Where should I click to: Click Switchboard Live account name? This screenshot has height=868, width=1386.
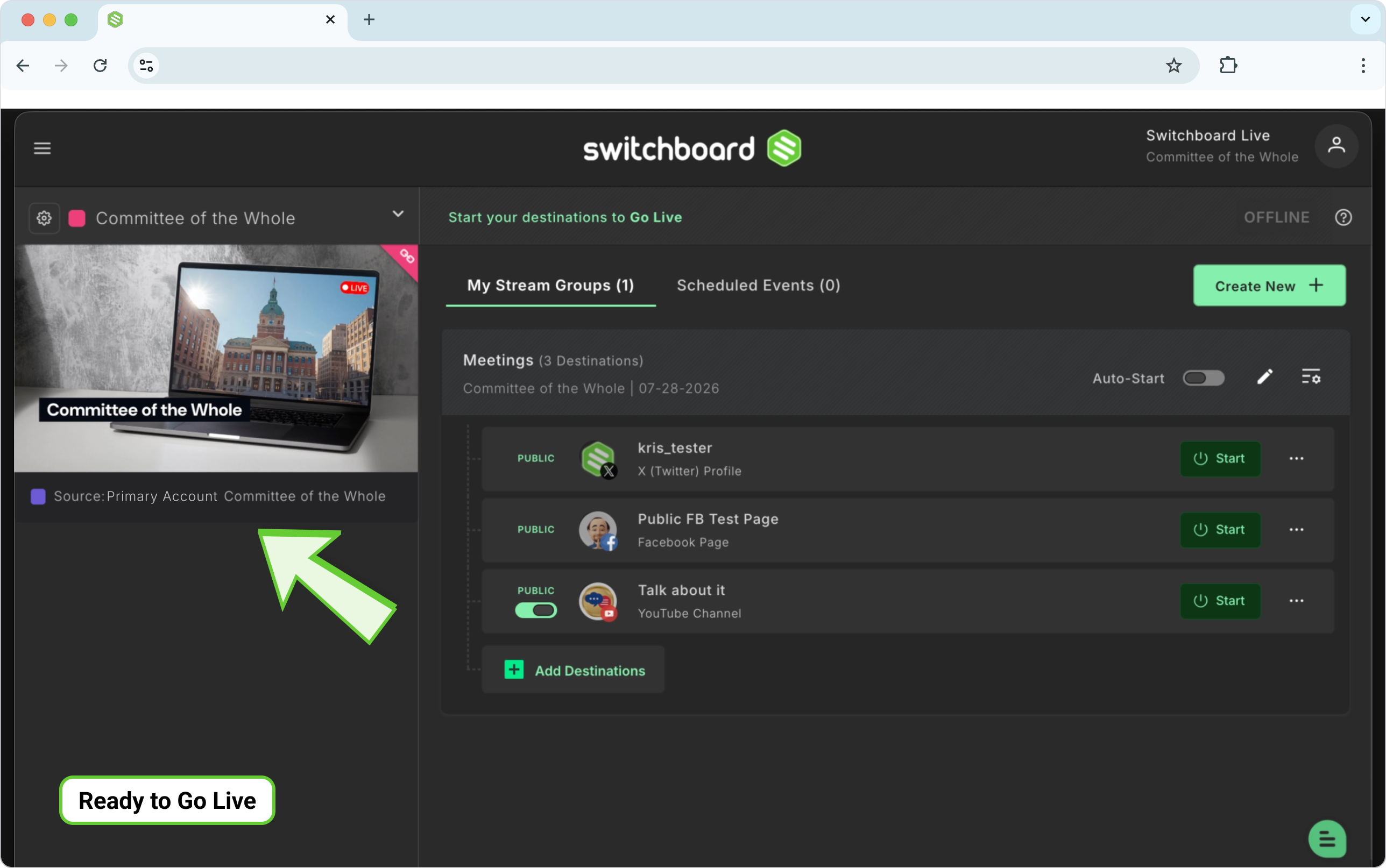tap(1207, 136)
